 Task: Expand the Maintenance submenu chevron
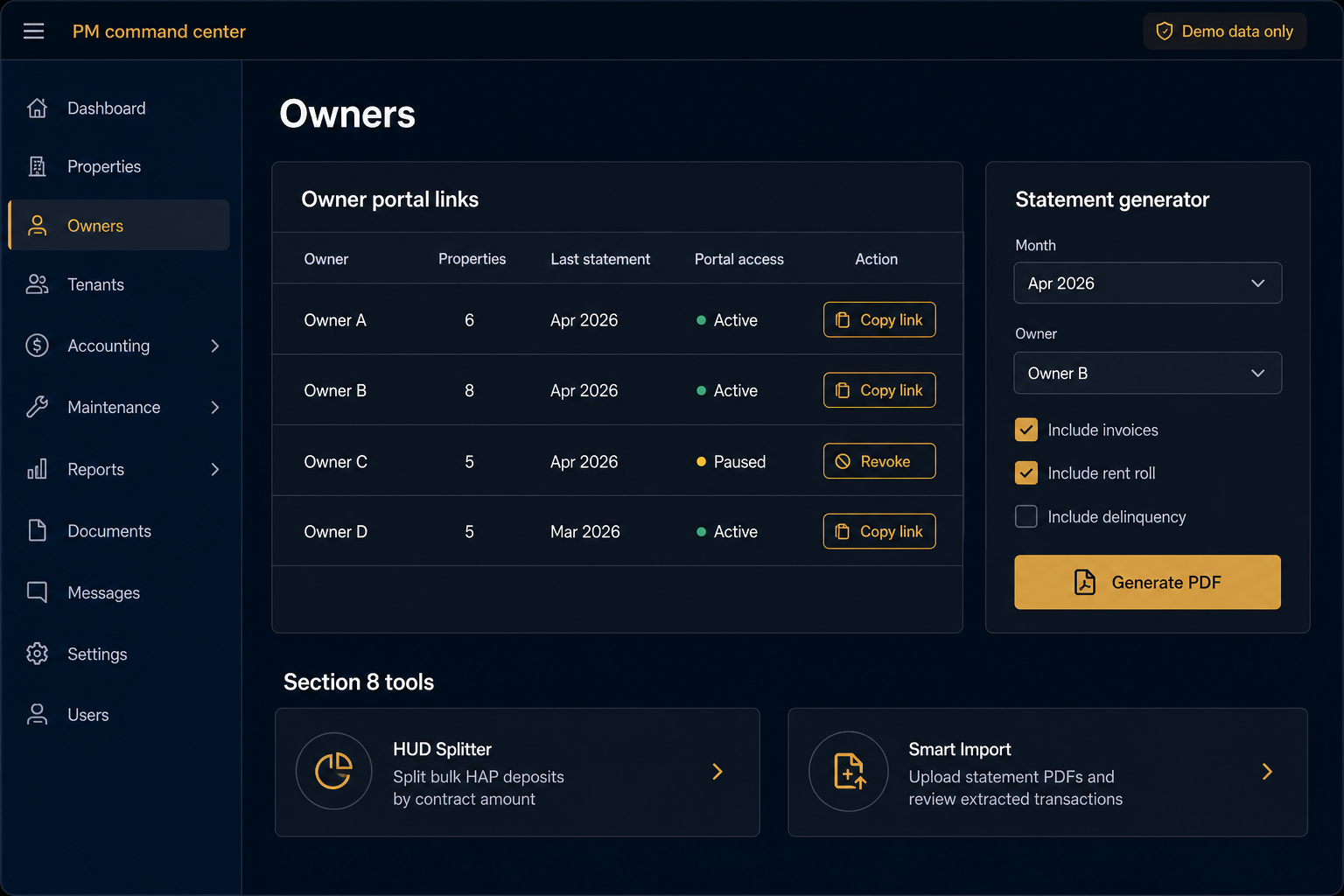pos(215,407)
